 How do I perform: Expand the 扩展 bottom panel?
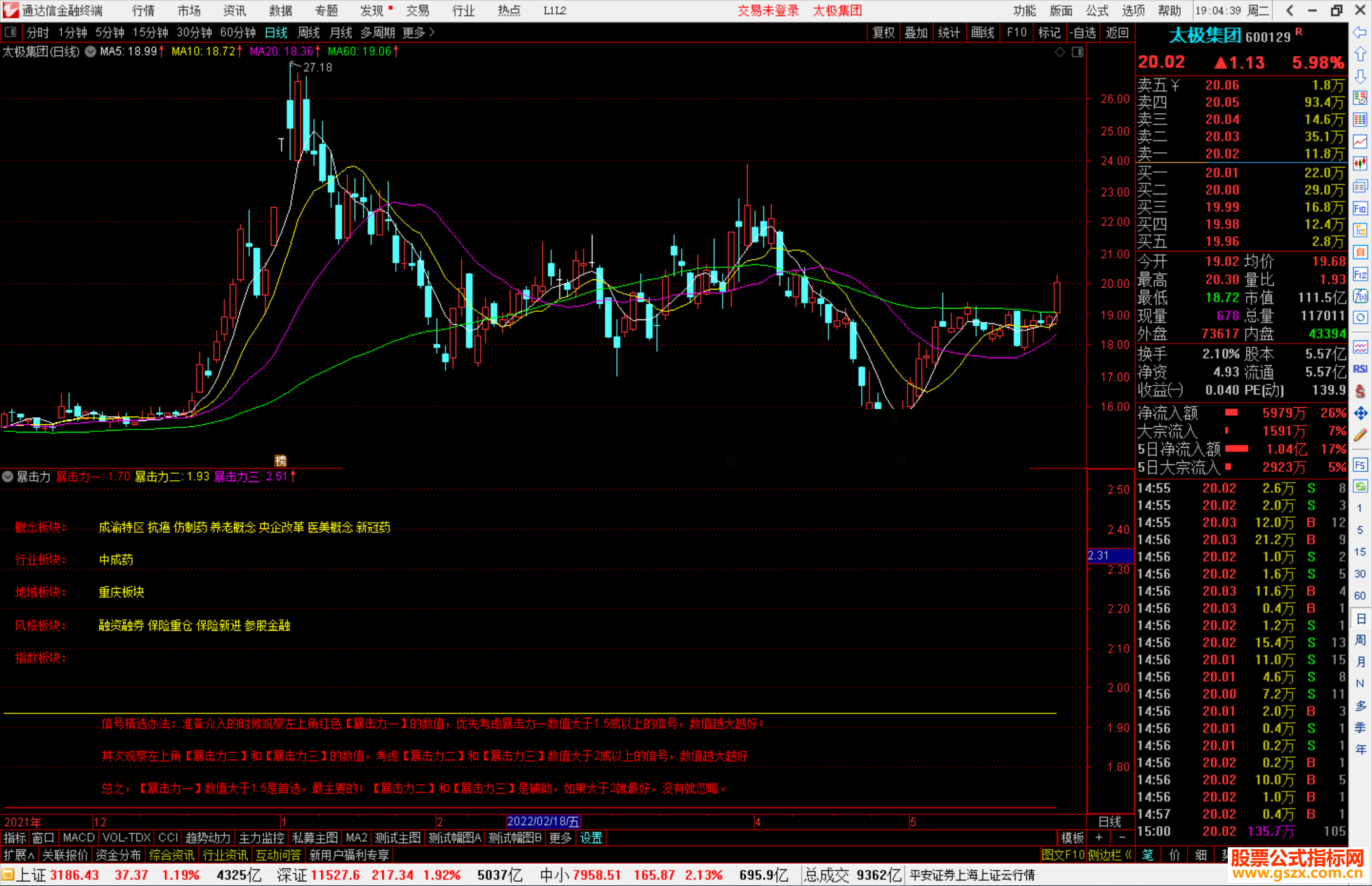tap(18, 855)
